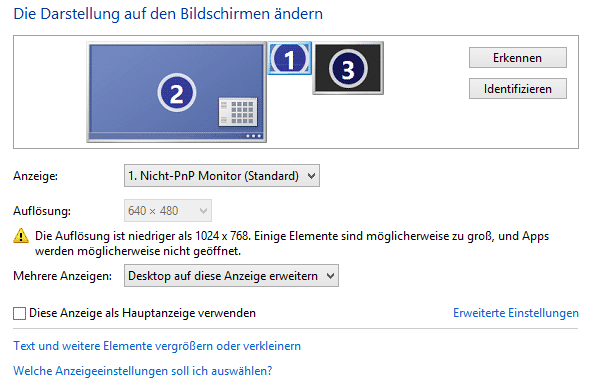Click the Identifizieren button
Viewport: 599px width, 389px height.
click(518, 89)
